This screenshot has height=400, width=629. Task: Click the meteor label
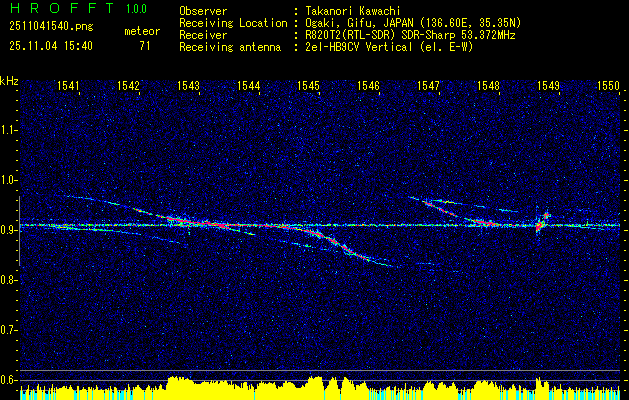click(142, 31)
